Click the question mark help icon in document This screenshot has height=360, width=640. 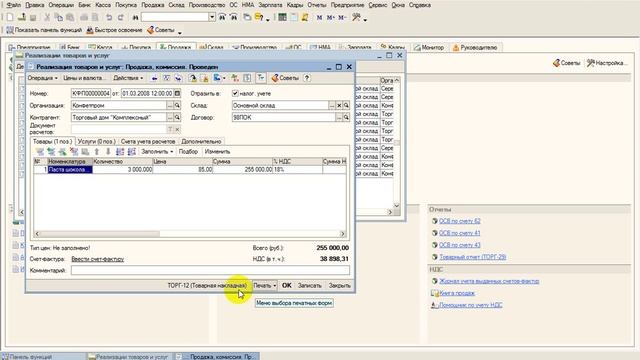tap(307, 78)
